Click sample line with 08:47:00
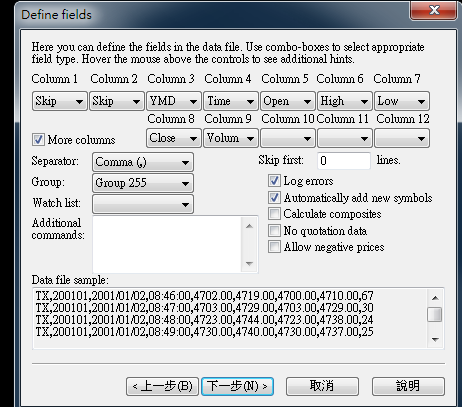Image resolution: width=462 pixels, height=407 pixels. tap(204, 308)
